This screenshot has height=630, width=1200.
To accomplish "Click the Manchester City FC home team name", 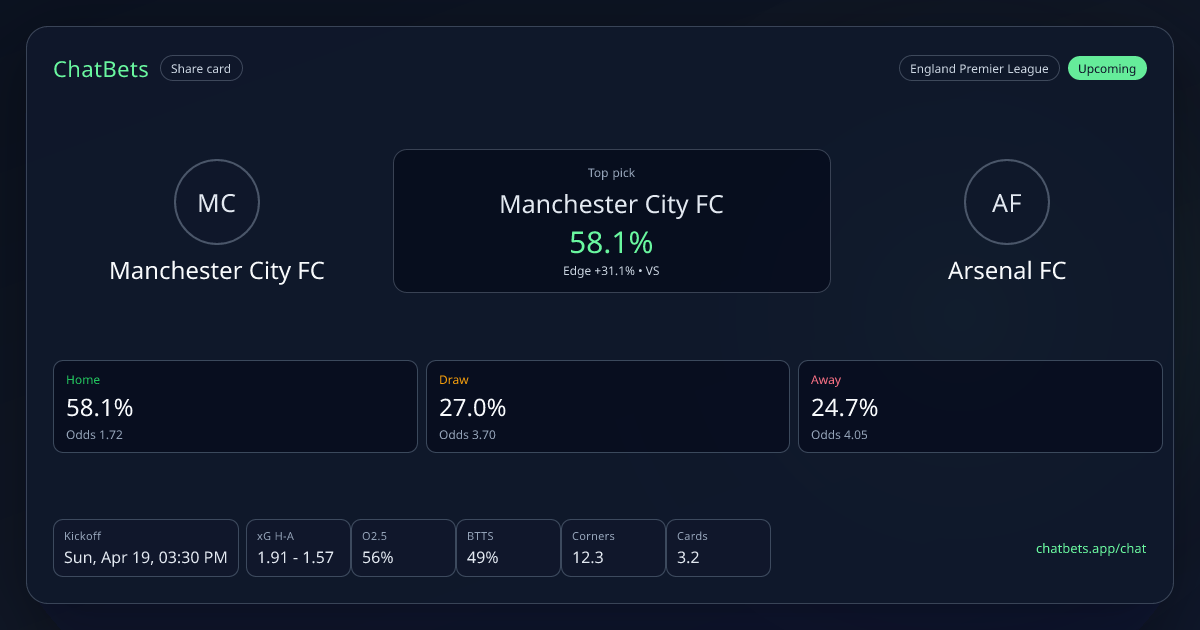I will pyautogui.click(x=217, y=271).
